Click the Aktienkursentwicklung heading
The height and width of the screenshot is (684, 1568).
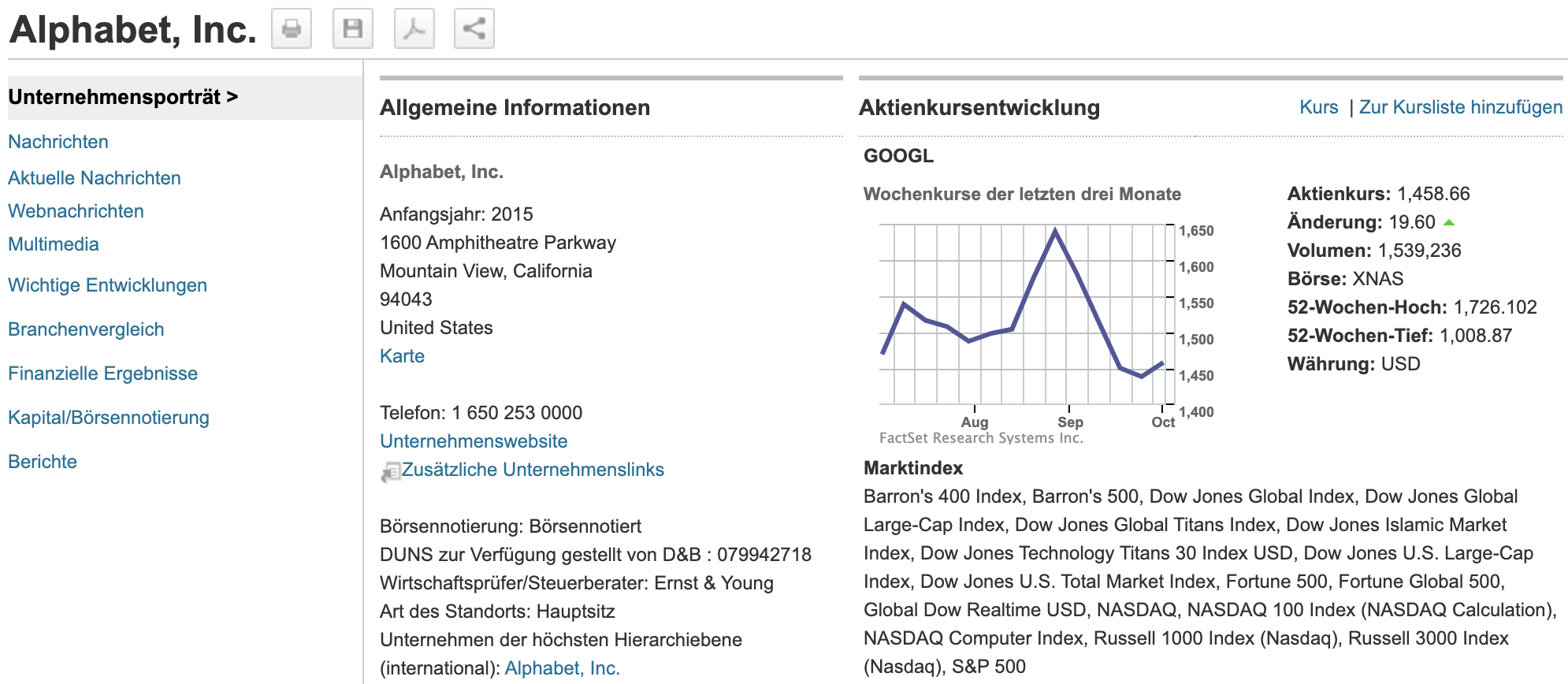(x=979, y=108)
